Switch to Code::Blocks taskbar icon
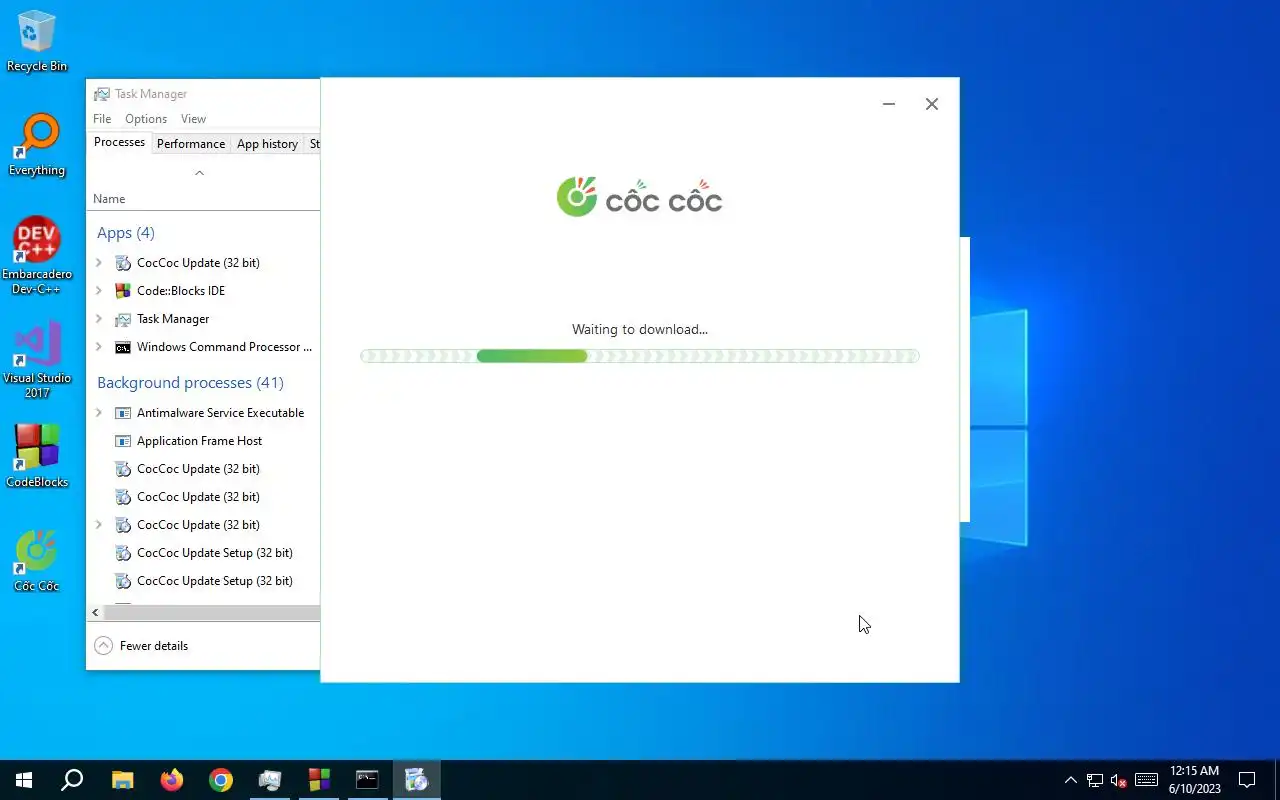The height and width of the screenshot is (800, 1280). (319, 780)
